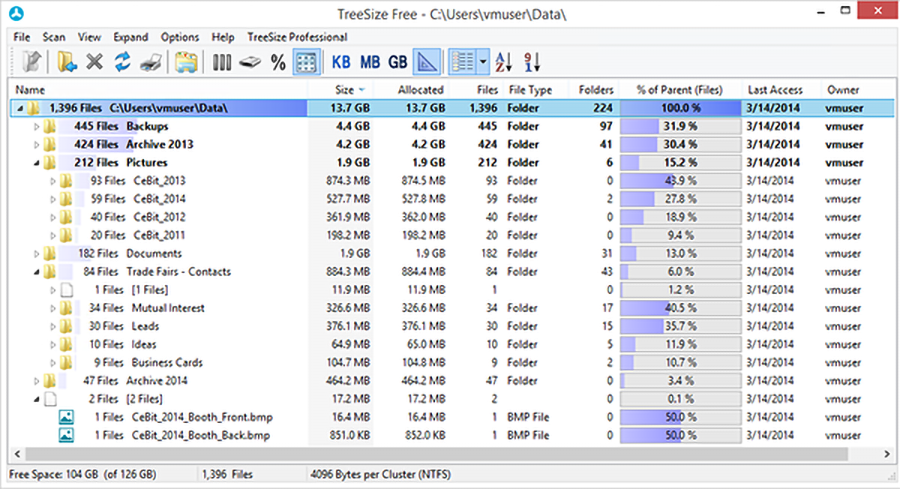
Task: Collapse the Pictures folder
Action: tap(37, 163)
